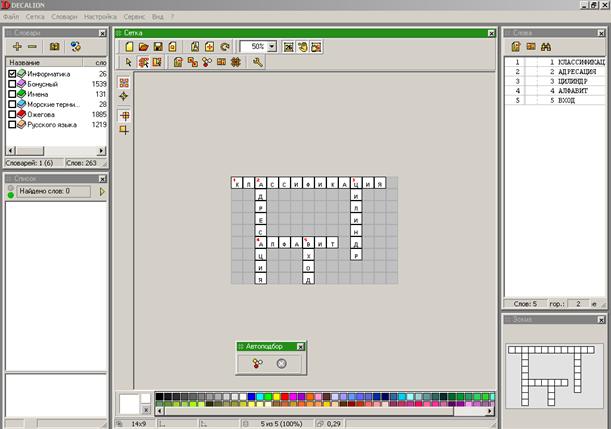This screenshot has width=611, height=429.
Task: Click the Save diskette icon in Сетка toolbar
Action: tap(158, 47)
